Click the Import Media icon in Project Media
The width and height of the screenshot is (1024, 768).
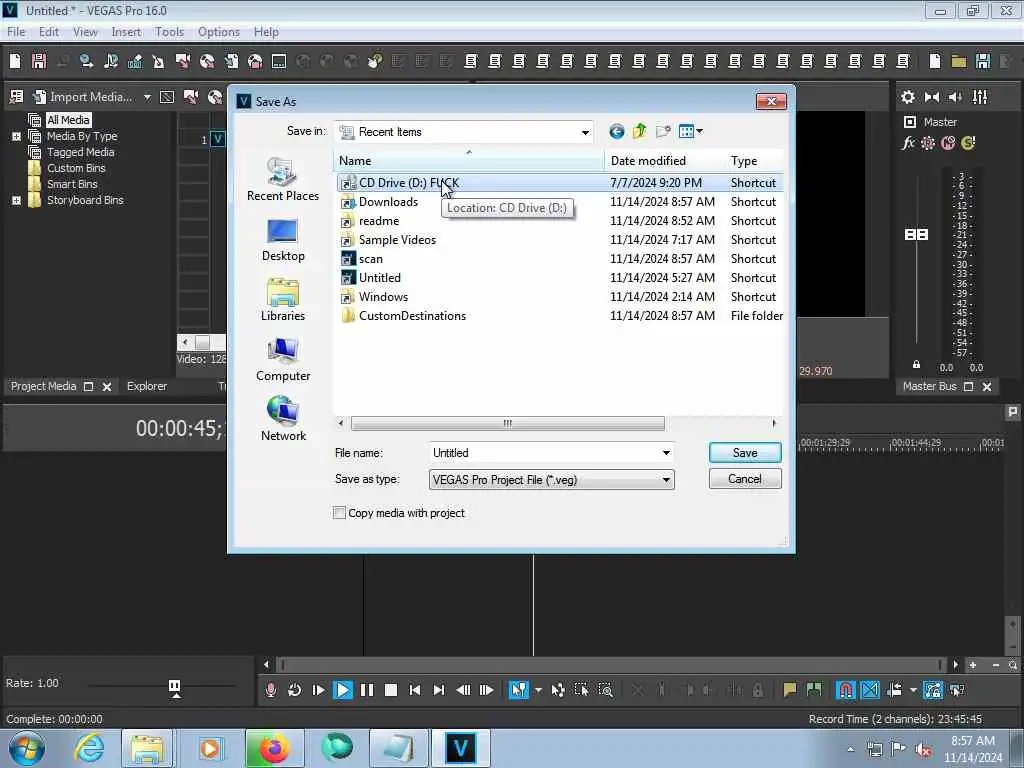pyautogui.click(x=39, y=97)
